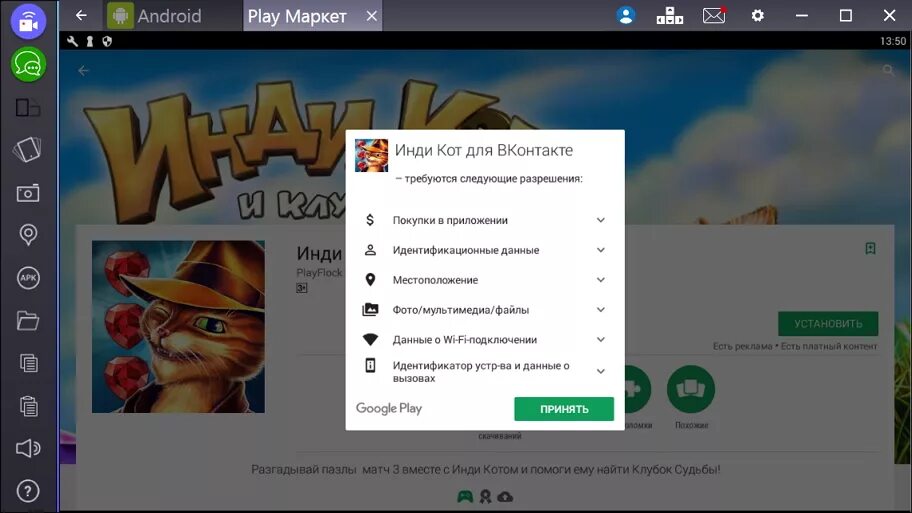Click the game description text
This screenshot has width=912, height=513.
(486, 469)
